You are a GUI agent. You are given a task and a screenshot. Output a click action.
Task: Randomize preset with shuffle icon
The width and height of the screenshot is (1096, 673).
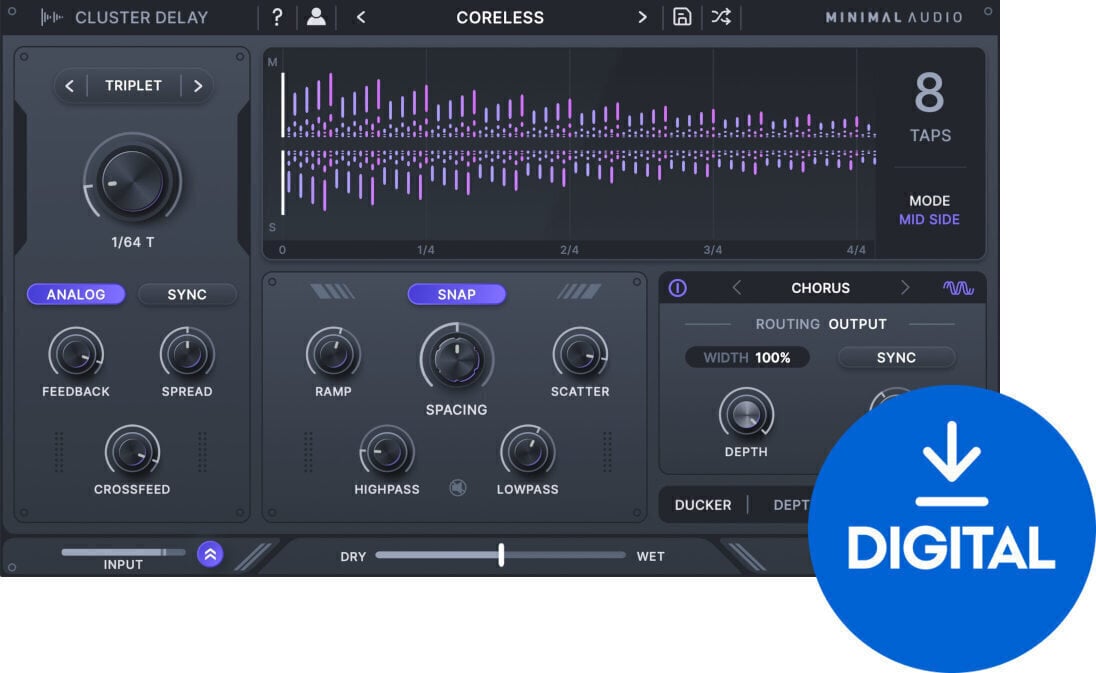(x=721, y=17)
